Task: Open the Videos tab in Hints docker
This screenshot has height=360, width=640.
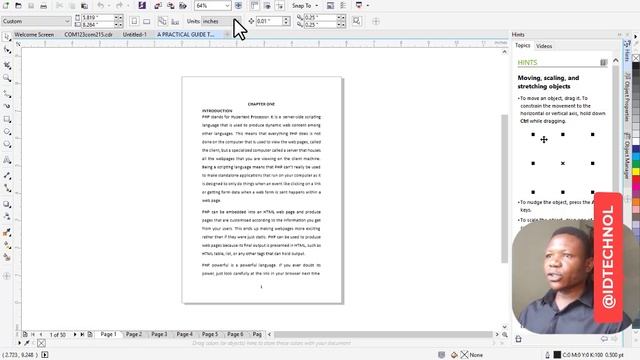Action: [544, 46]
